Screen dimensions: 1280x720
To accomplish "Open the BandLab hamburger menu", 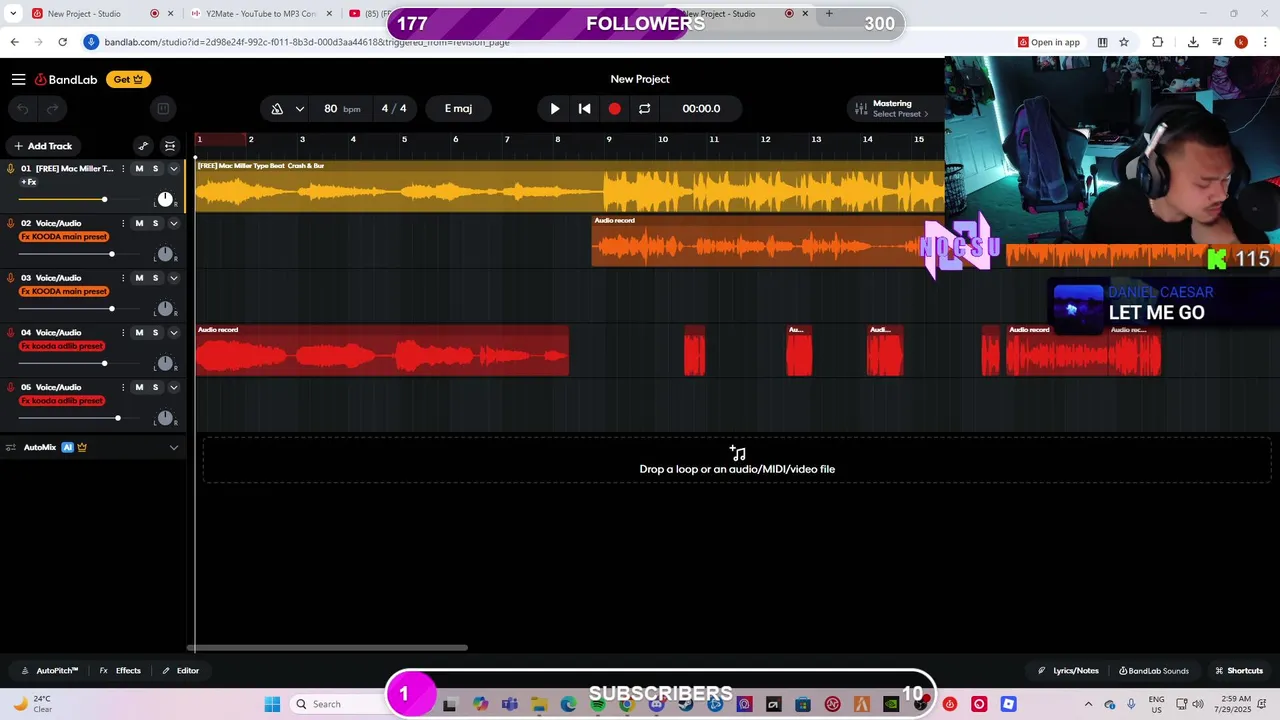I will pos(18,79).
